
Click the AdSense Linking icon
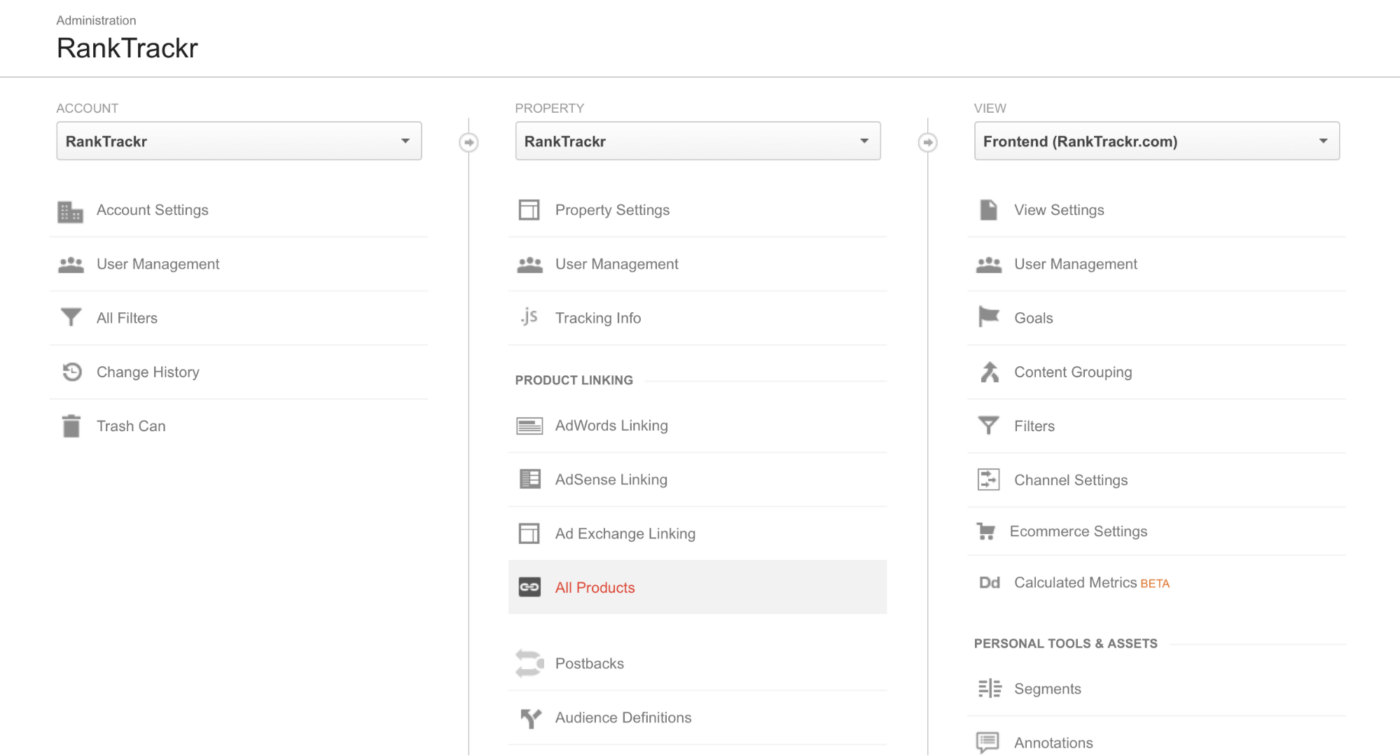coord(530,479)
